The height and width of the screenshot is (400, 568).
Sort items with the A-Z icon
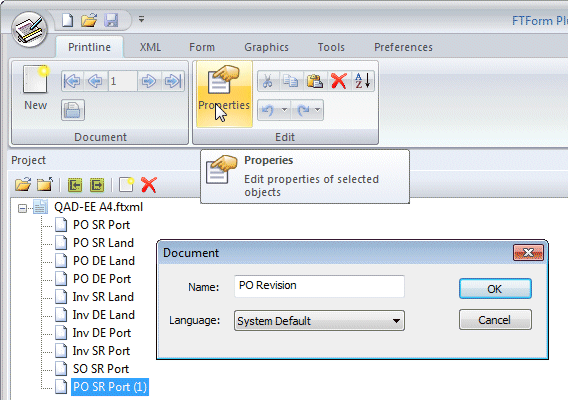click(363, 81)
